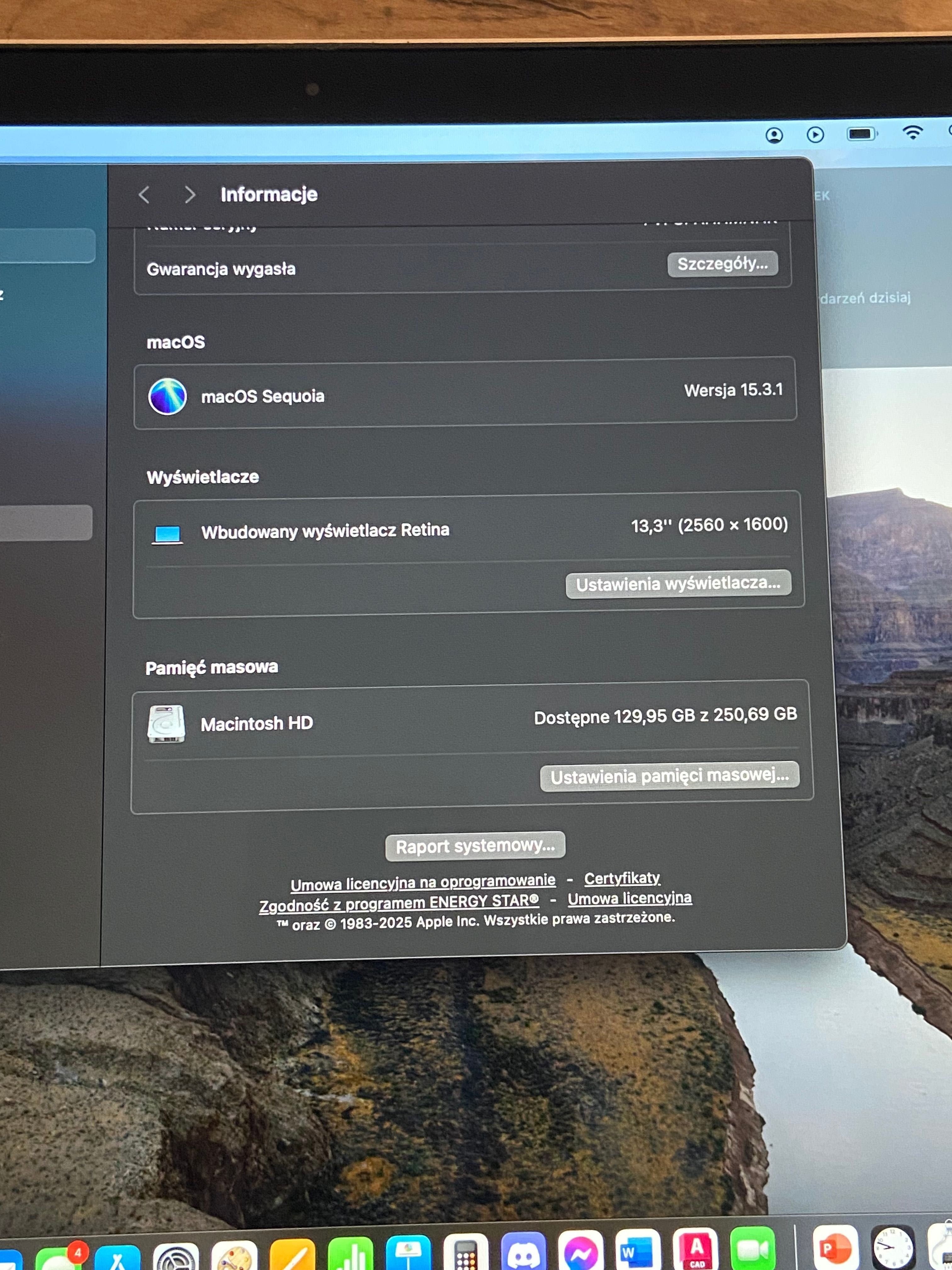Click Raport systemowy... button
Viewport: 952px width, 1270px height.
coord(475,846)
